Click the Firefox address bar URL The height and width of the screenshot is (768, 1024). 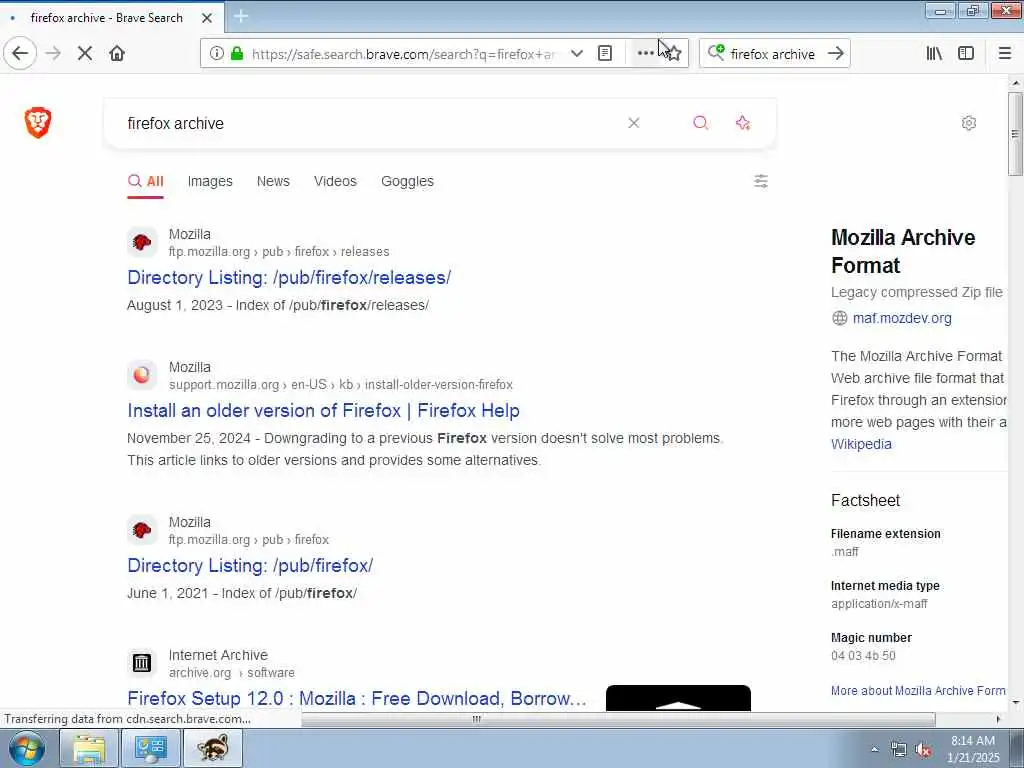[x=404, y=54]
